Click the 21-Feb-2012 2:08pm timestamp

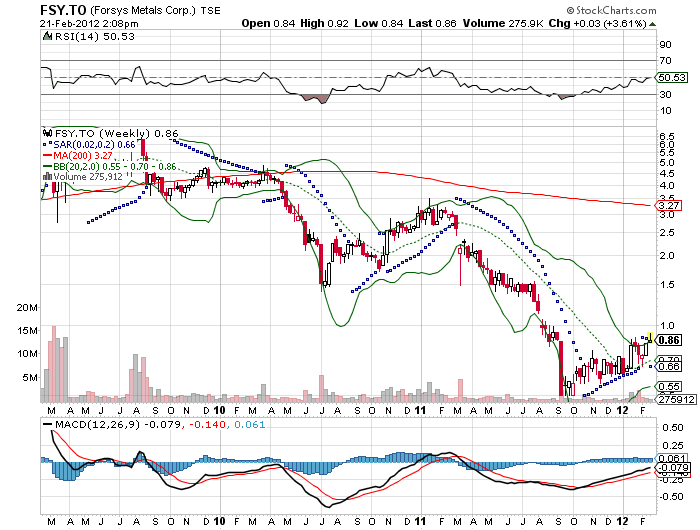pos(89,24)
